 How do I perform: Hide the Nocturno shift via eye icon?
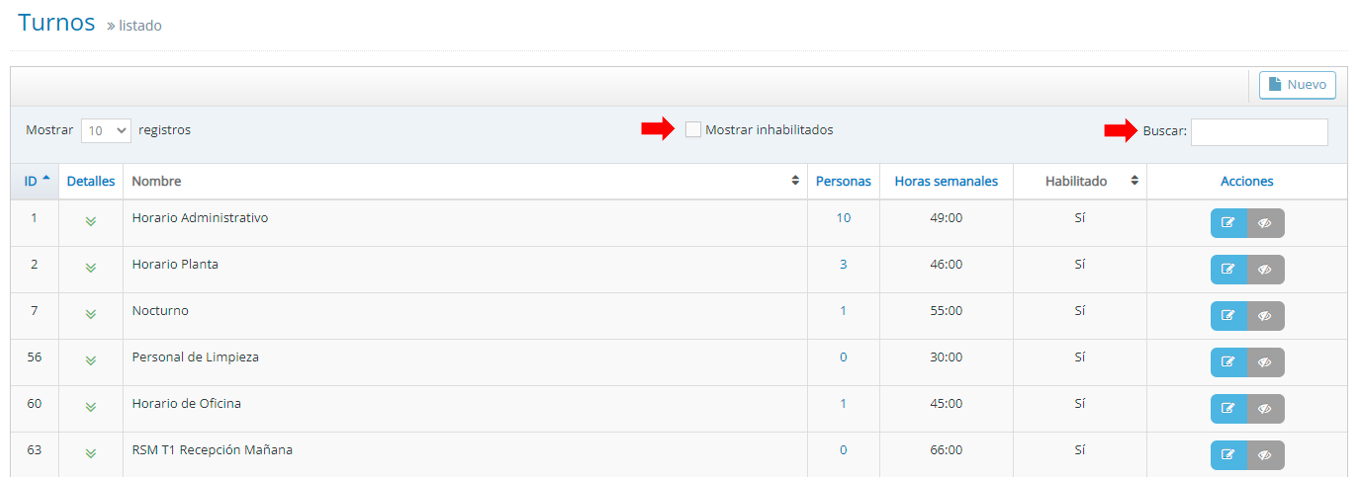point(1265,316)
